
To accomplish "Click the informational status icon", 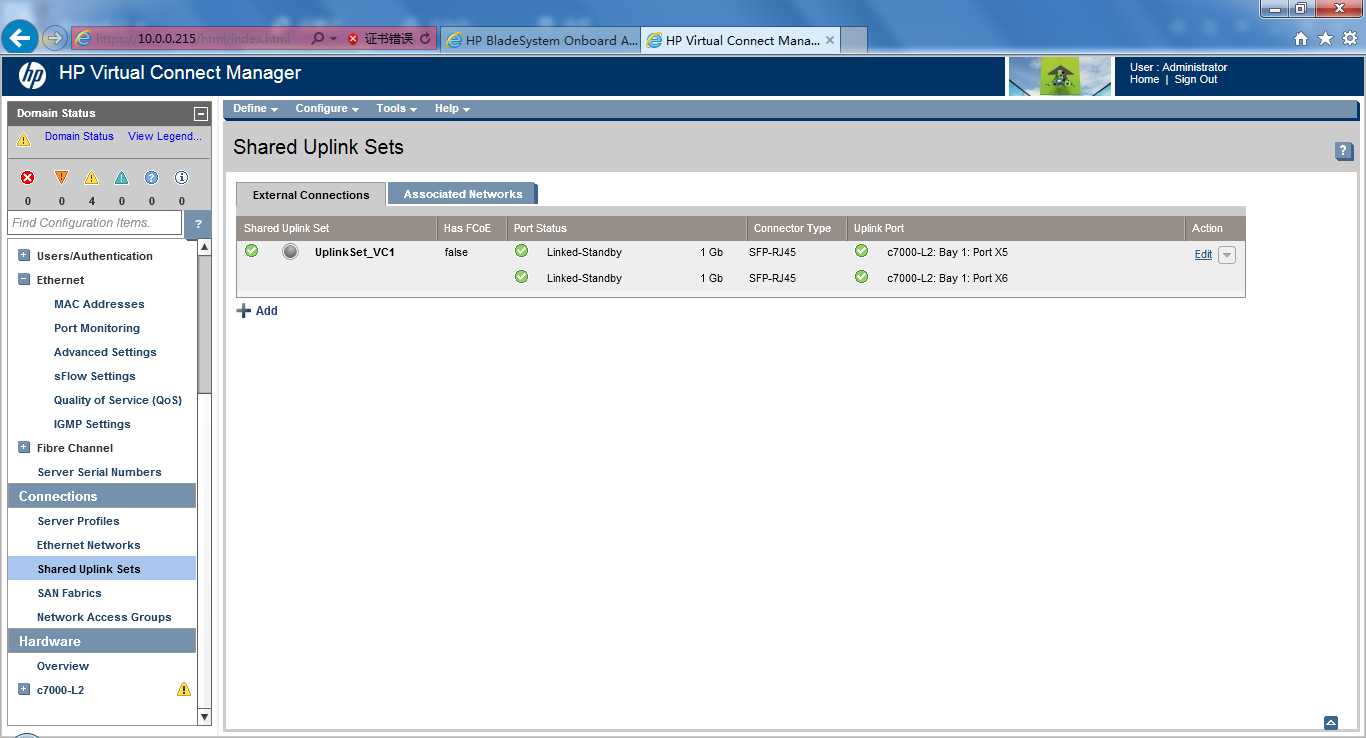I will pyautogui.click(x=181, y=177).
